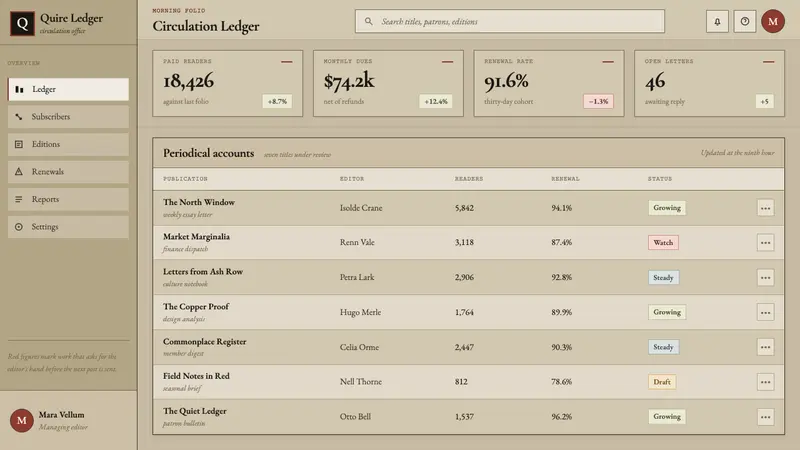Go to the Ledger section
This screenshot has width=800, height=450.
pyautogui.click(x=68, y=89)
